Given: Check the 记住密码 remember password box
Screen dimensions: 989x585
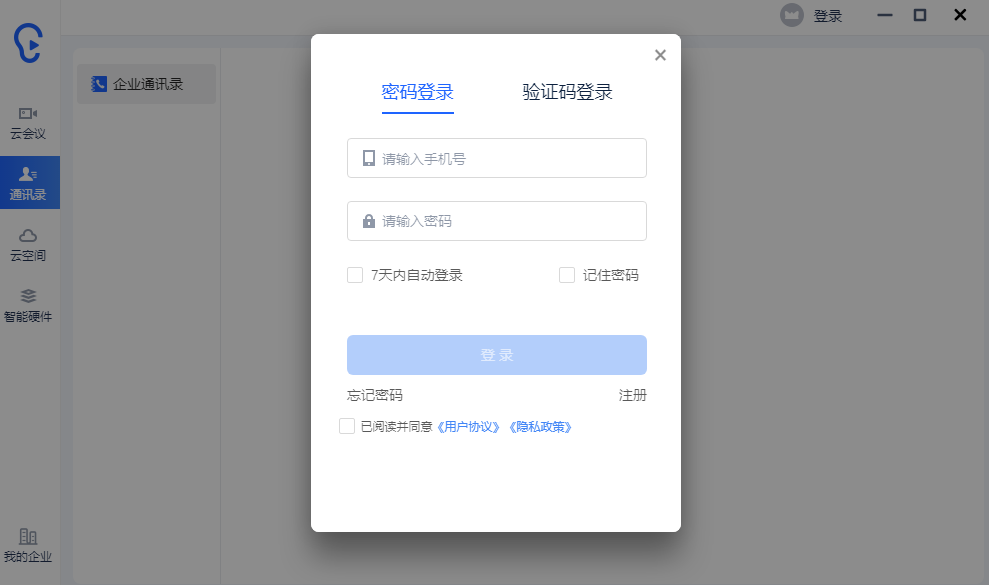Looking at the screenshot, I should click(566, 274).
